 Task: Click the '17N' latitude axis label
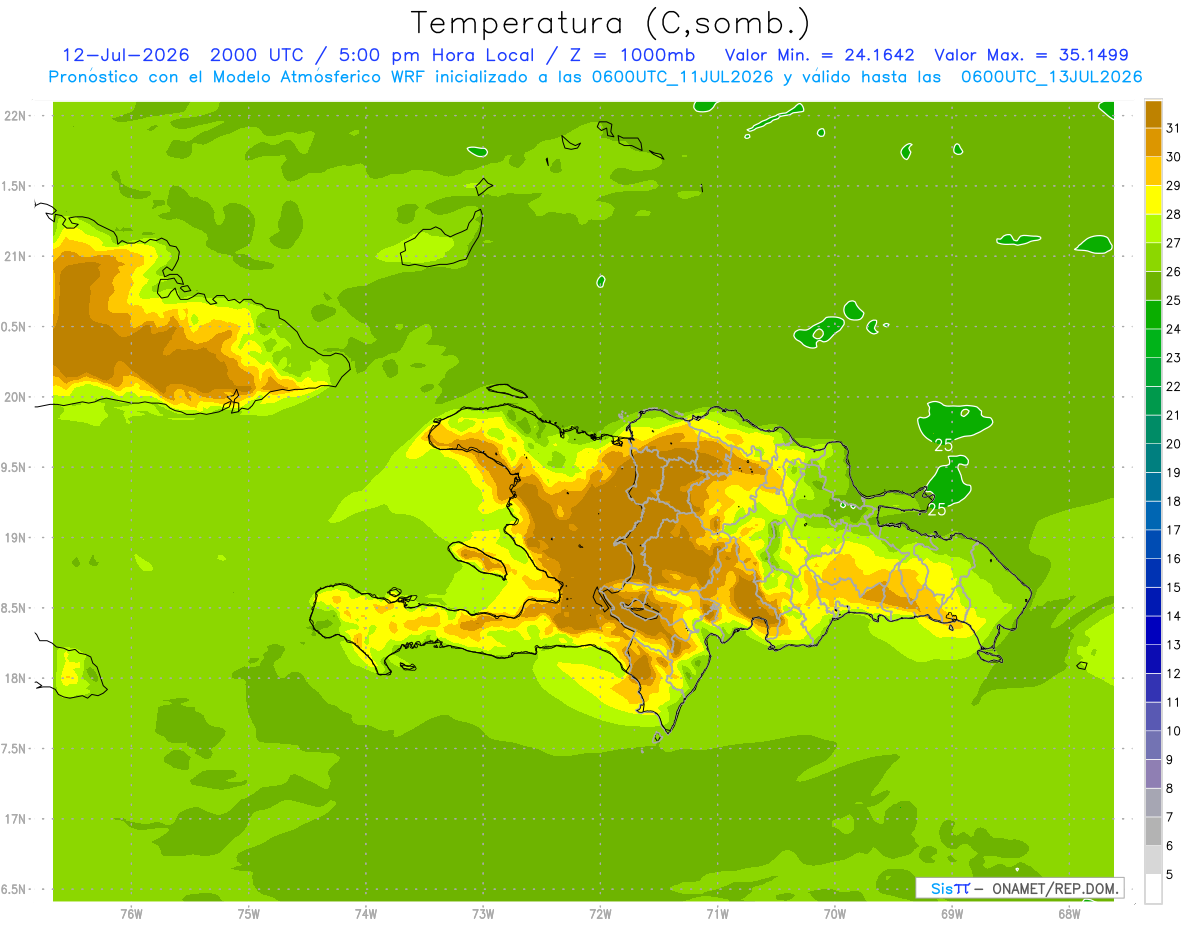click(15, 819)
